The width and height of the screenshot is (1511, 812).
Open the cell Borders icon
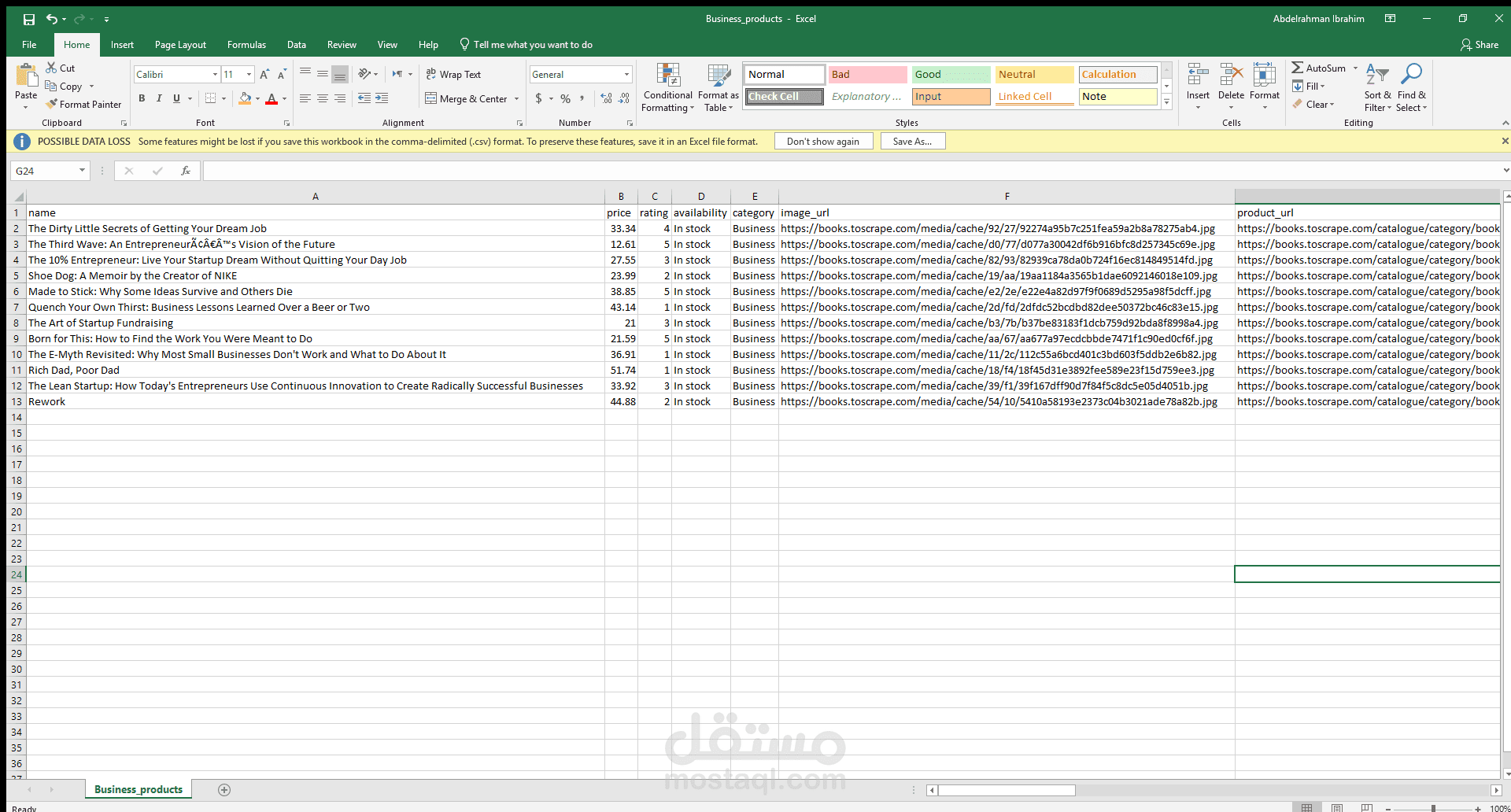pyautogui.click(x=210, y=98)
